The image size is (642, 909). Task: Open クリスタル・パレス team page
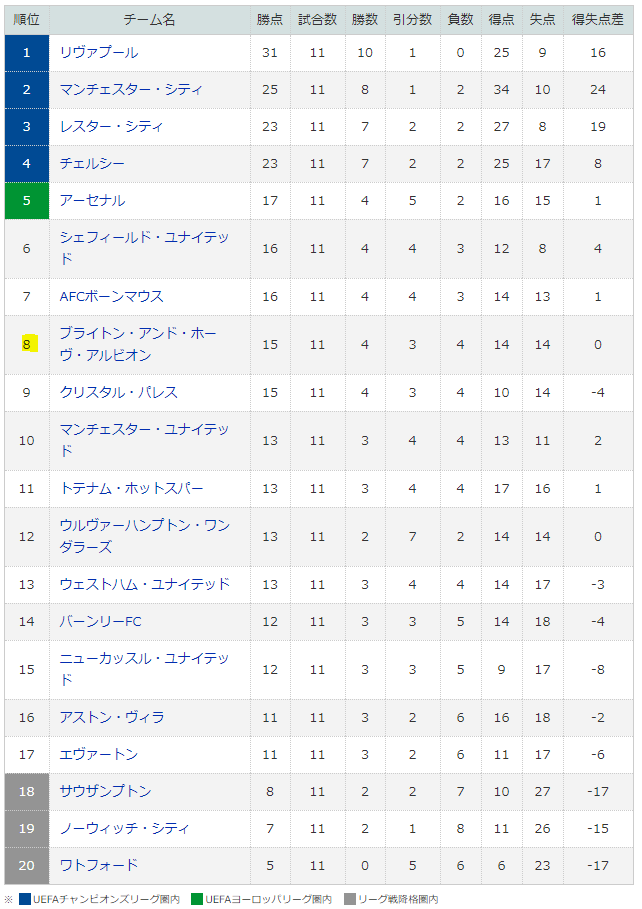pos(118,392)
